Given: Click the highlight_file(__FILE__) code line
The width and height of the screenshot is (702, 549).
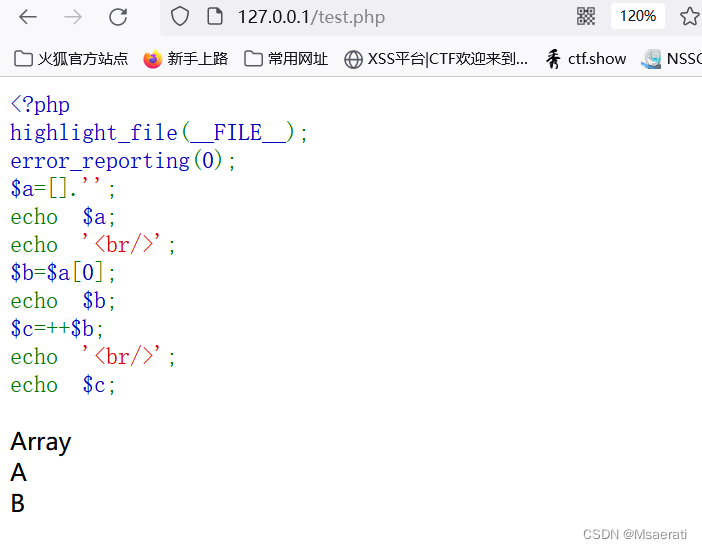Looking at the screenshot, I should pyautogui.click(x=159, y=133).
